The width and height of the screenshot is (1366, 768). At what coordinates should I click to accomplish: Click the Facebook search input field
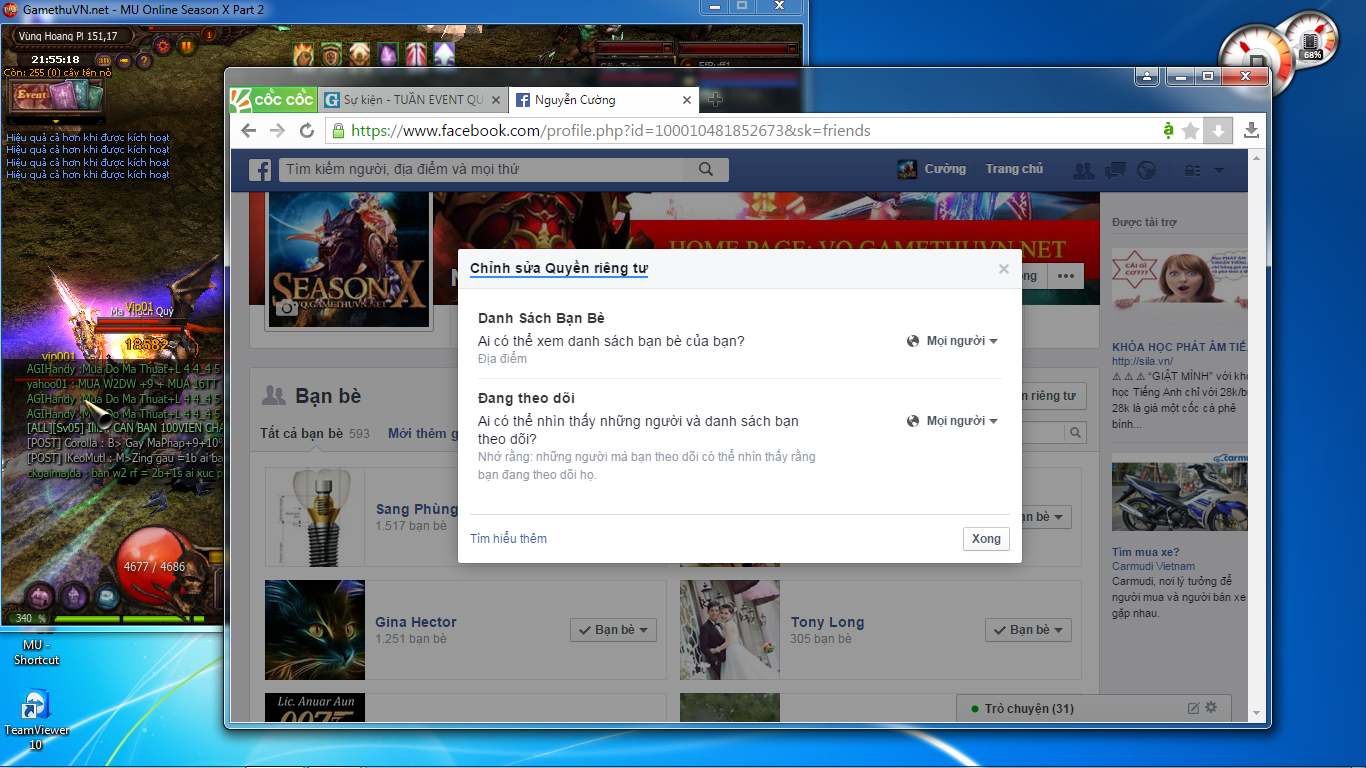pos(490,170)
